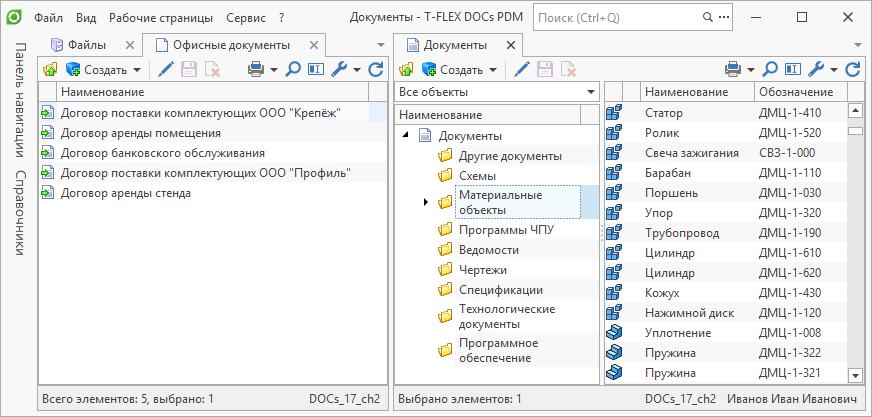This screenshot has height=417, width=872.
Task: Select the Свеча зажигания row
Action: pyautogui.click(x=725, y=153)
